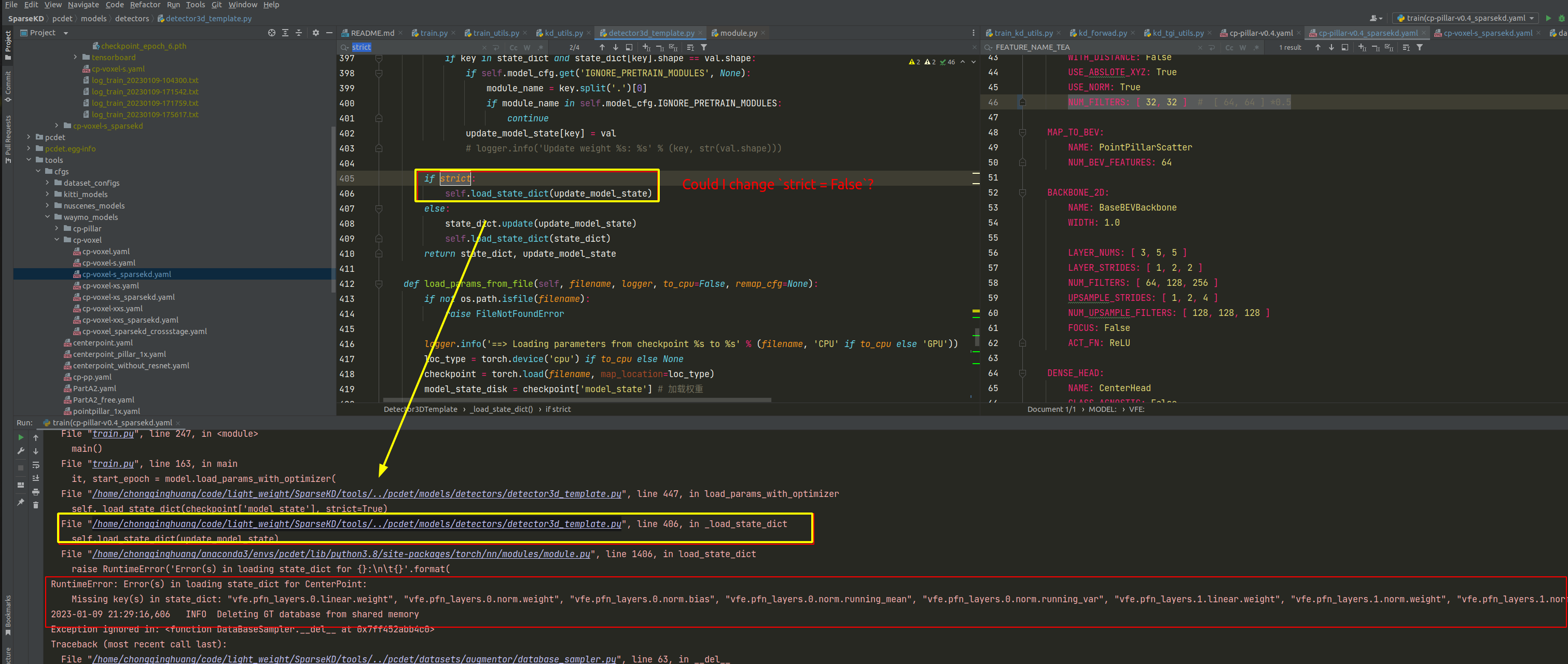Screen dimensions: 1568x664
Task: Jump to next 'strict' occurrence arrow
Action: pos(615,48)
